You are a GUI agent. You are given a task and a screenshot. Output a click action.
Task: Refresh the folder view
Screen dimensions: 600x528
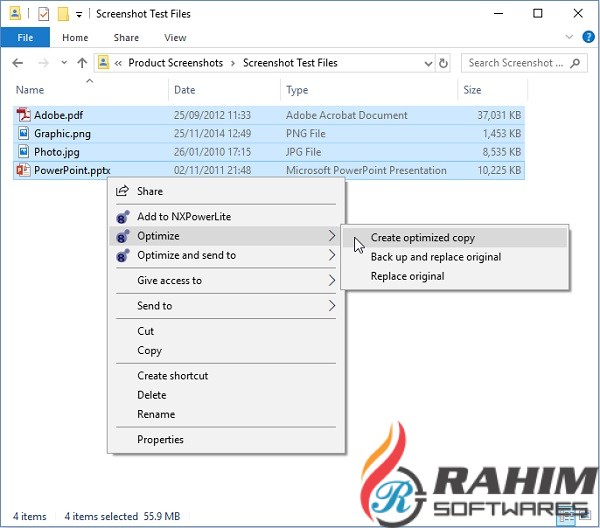tap(443, 63)
